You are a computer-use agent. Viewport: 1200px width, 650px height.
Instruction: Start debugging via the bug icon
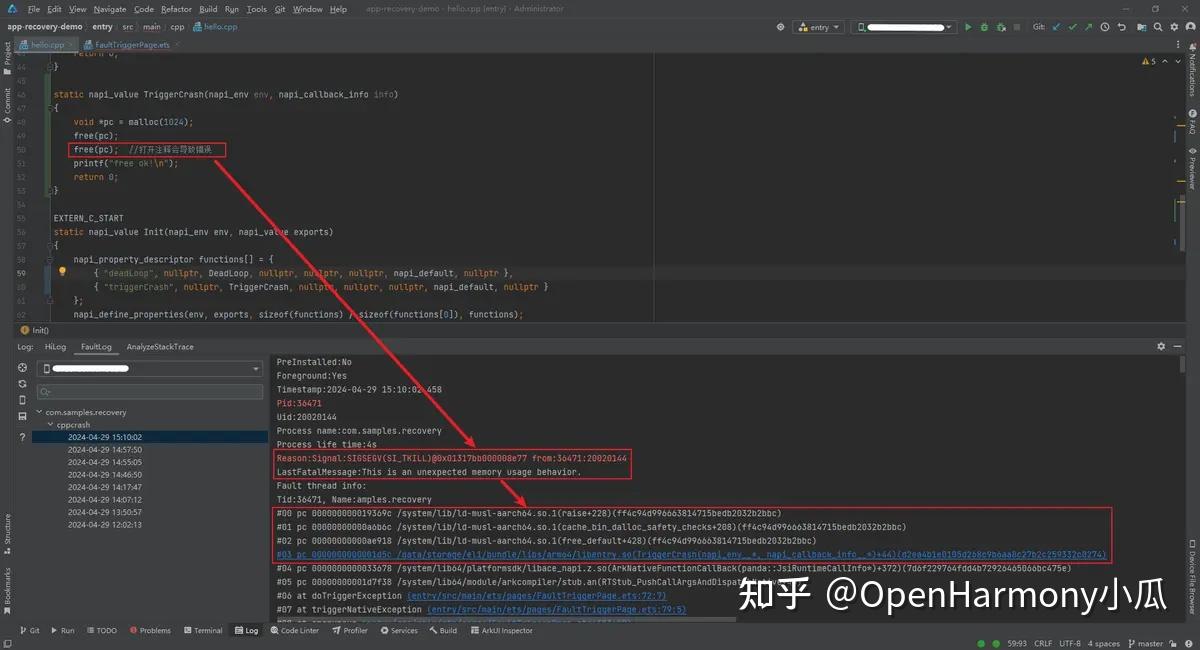985,27
